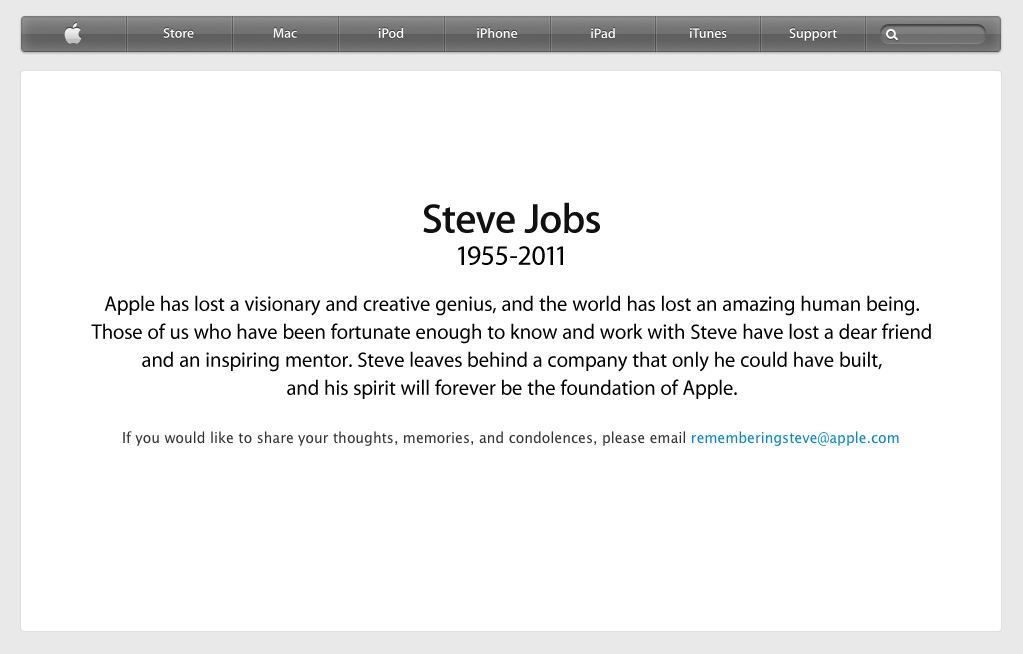The height and width of the screenshot is (654, 1023).
Task: Click the line 'and an inspiring mentor'
Action: point(512,361)
